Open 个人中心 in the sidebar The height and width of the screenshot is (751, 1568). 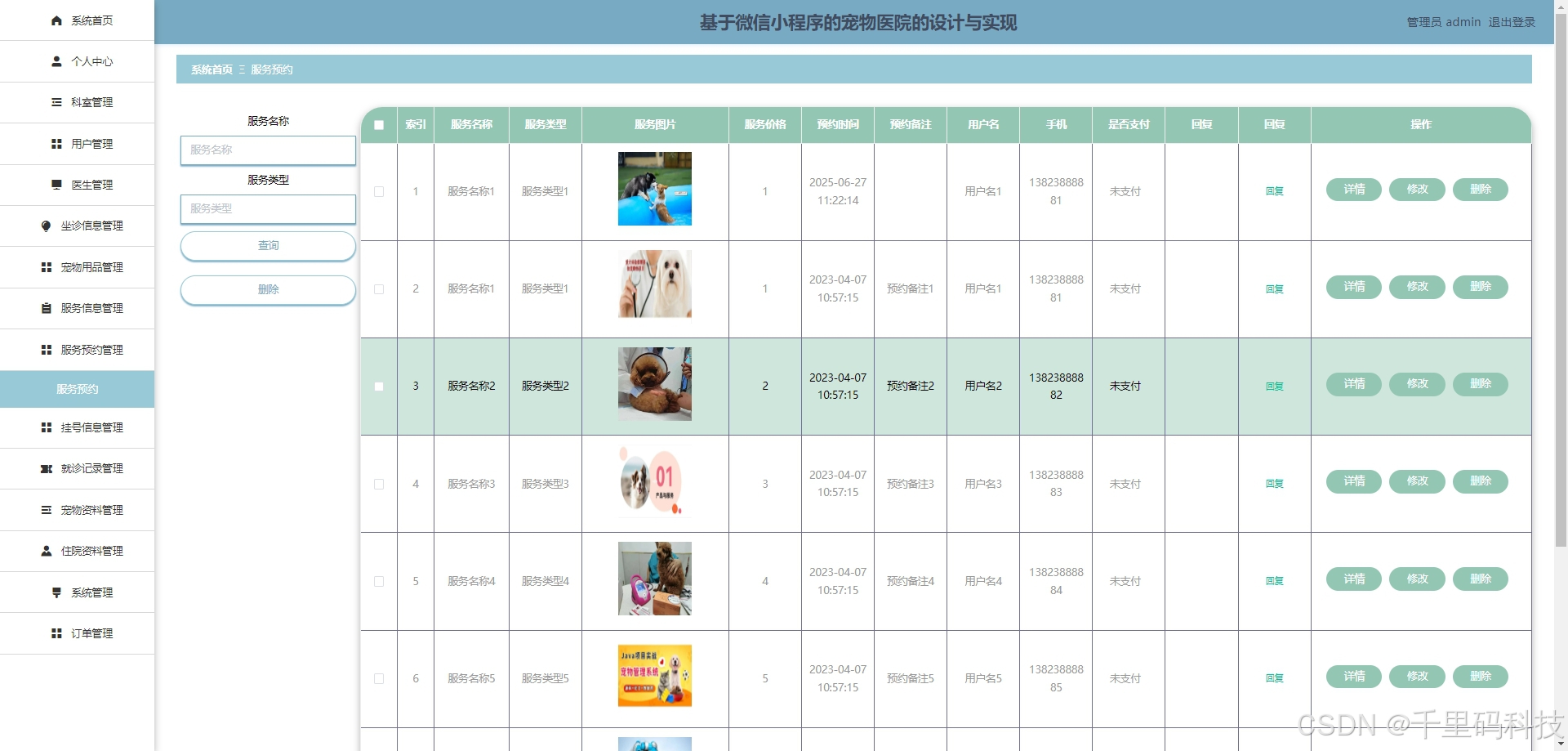(x=77, y=61)
